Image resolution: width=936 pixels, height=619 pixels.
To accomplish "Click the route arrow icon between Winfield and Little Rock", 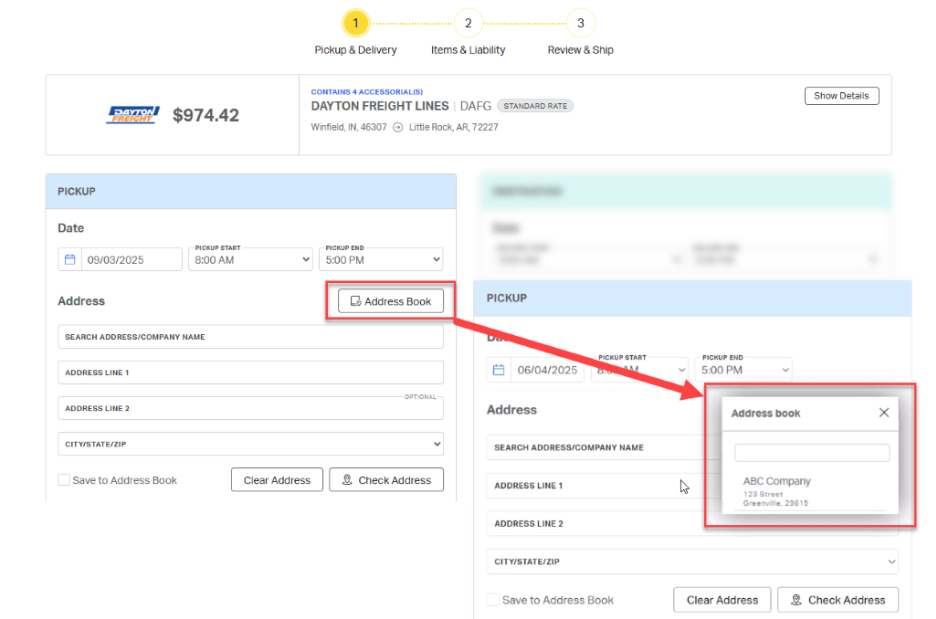I will point(398,127).
